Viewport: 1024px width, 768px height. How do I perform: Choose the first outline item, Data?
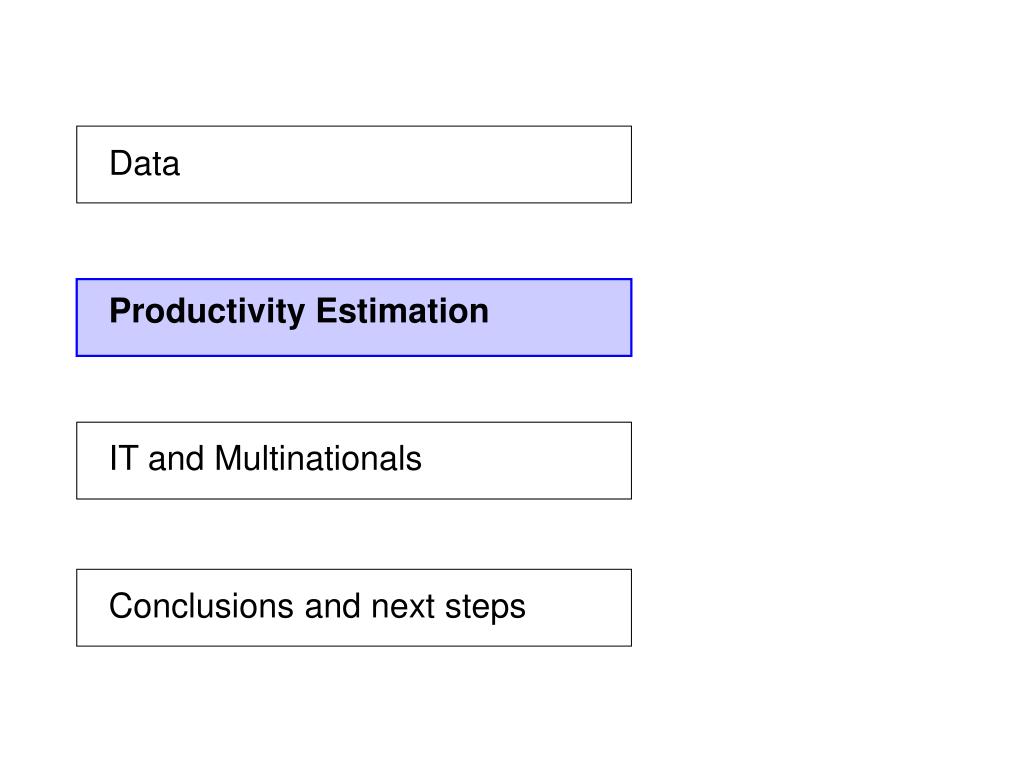point(354,165)
